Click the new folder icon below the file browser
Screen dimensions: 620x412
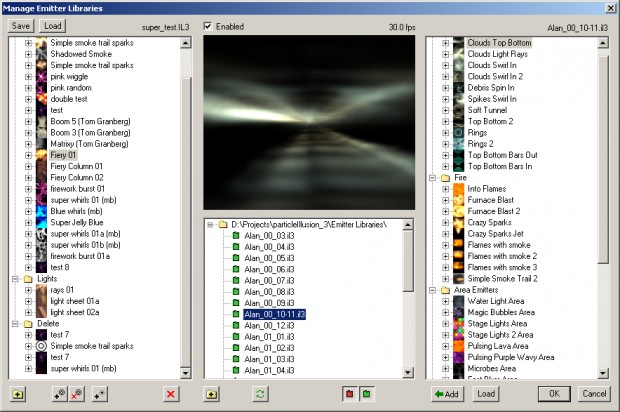point(212,394)
